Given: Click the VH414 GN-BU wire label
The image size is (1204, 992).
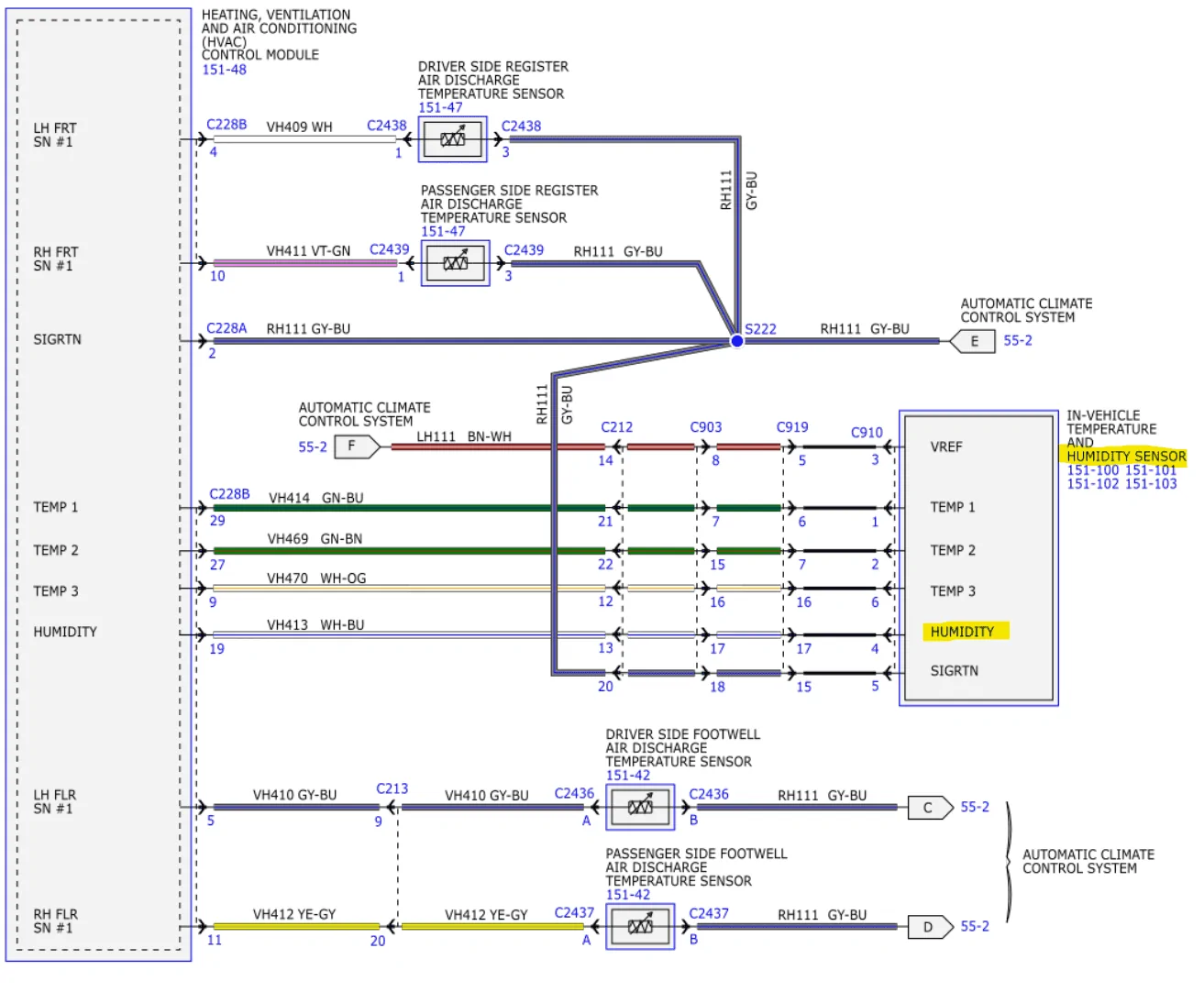Looking at the screenshot, I should click(x=315, y=498).
